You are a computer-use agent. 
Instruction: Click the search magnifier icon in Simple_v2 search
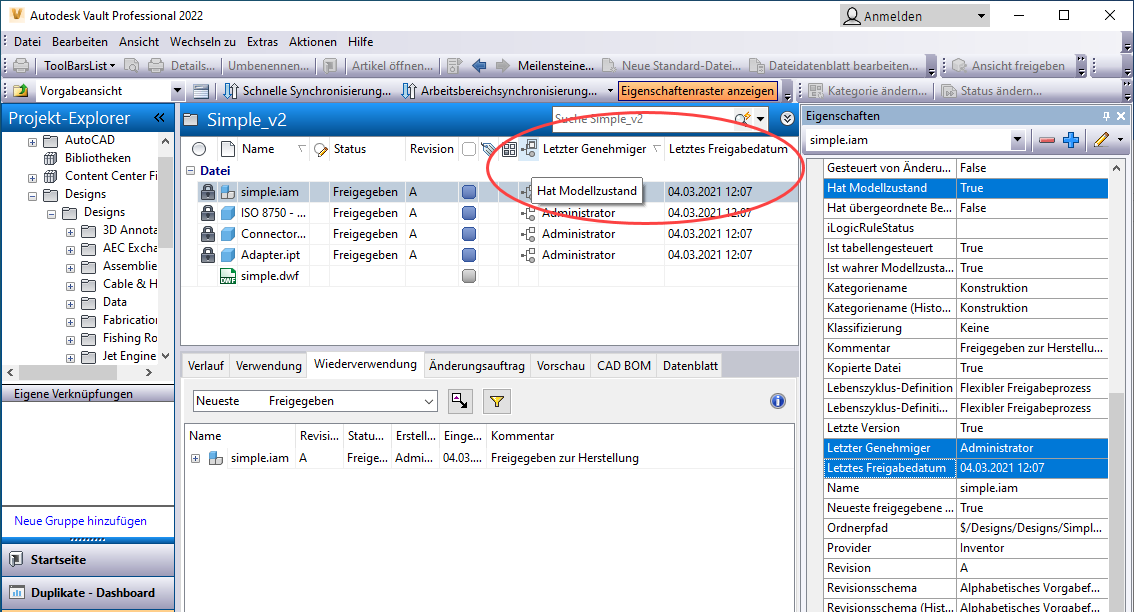[742, 119]
